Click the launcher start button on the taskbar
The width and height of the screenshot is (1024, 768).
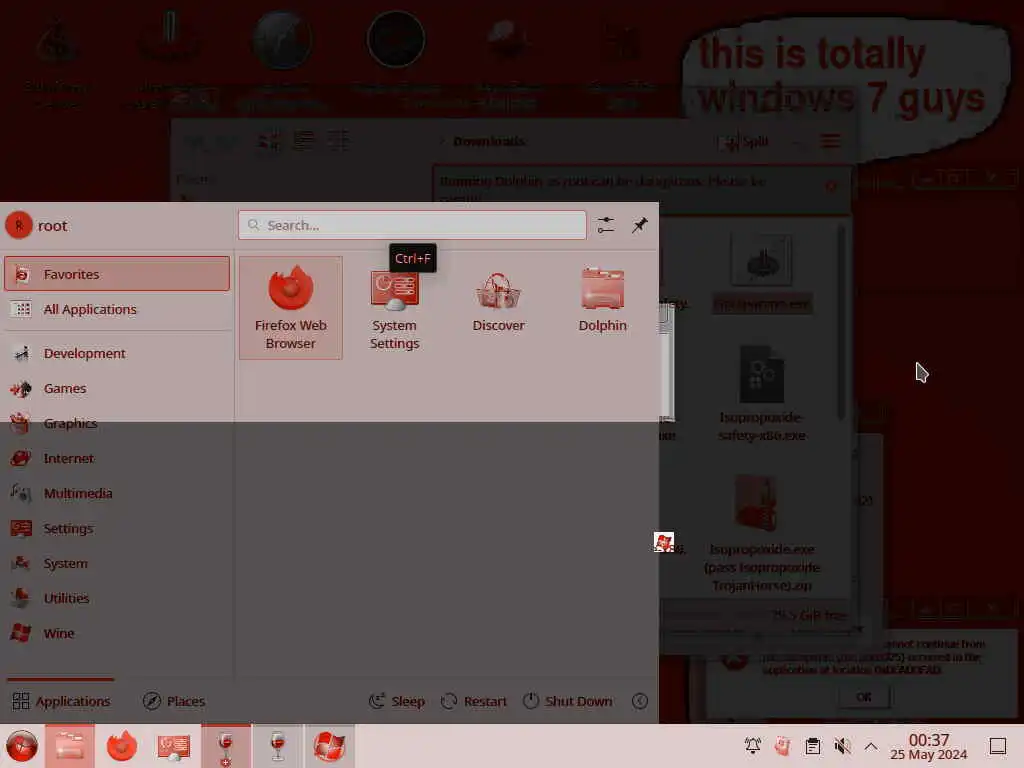click(22, 746)
